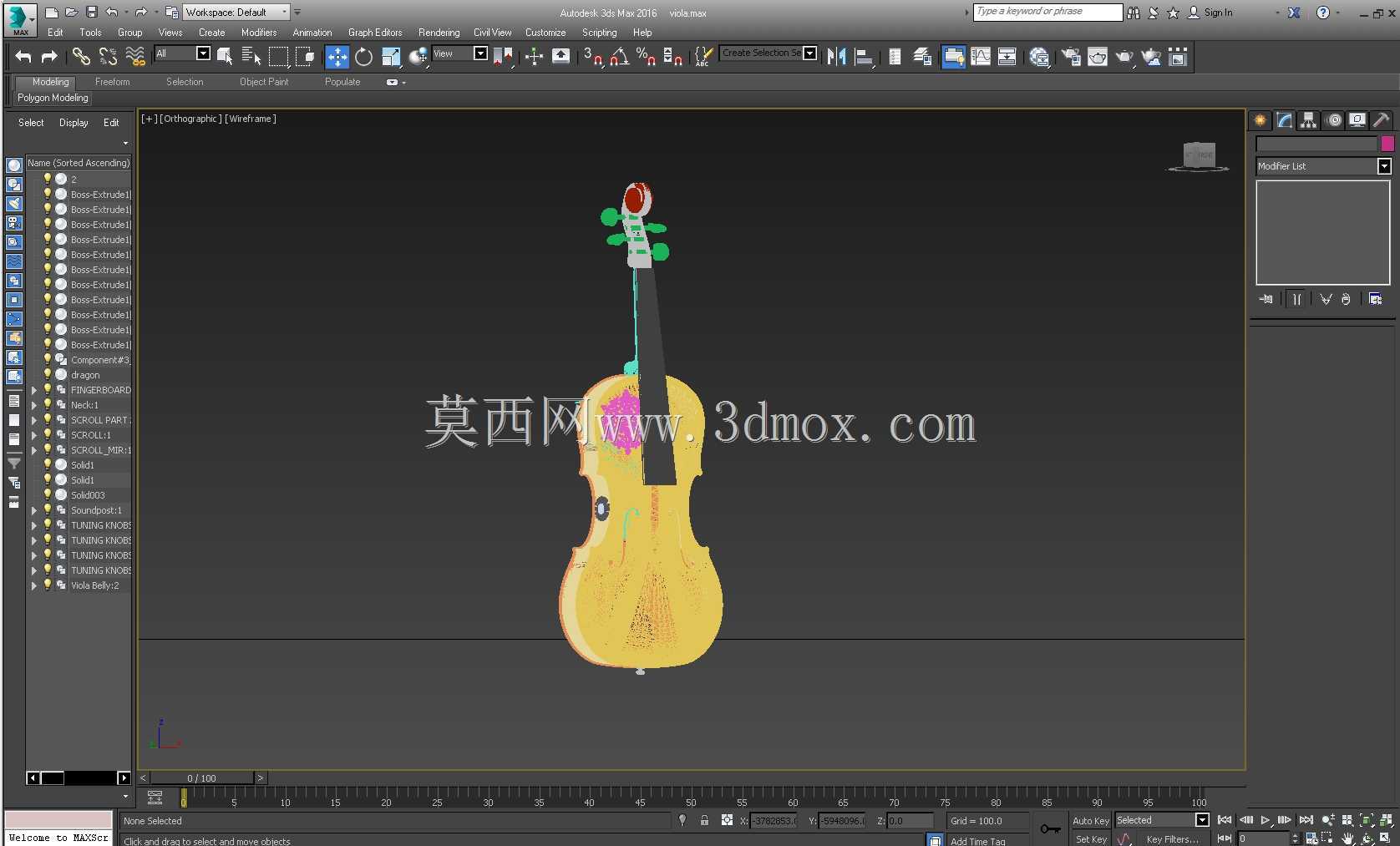Image resolution: width=1400 pixels, height=846 pixels.
Task: Click the help search keyword field
Action: pyautogui.click(x=1047, y=12)
